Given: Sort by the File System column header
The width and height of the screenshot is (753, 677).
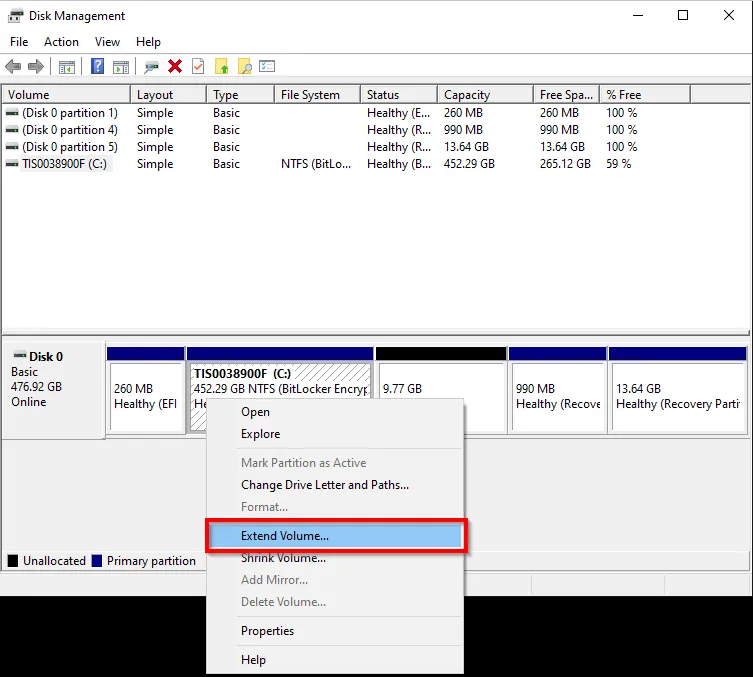Looking at the screenshot, I should tap(317, 95).
